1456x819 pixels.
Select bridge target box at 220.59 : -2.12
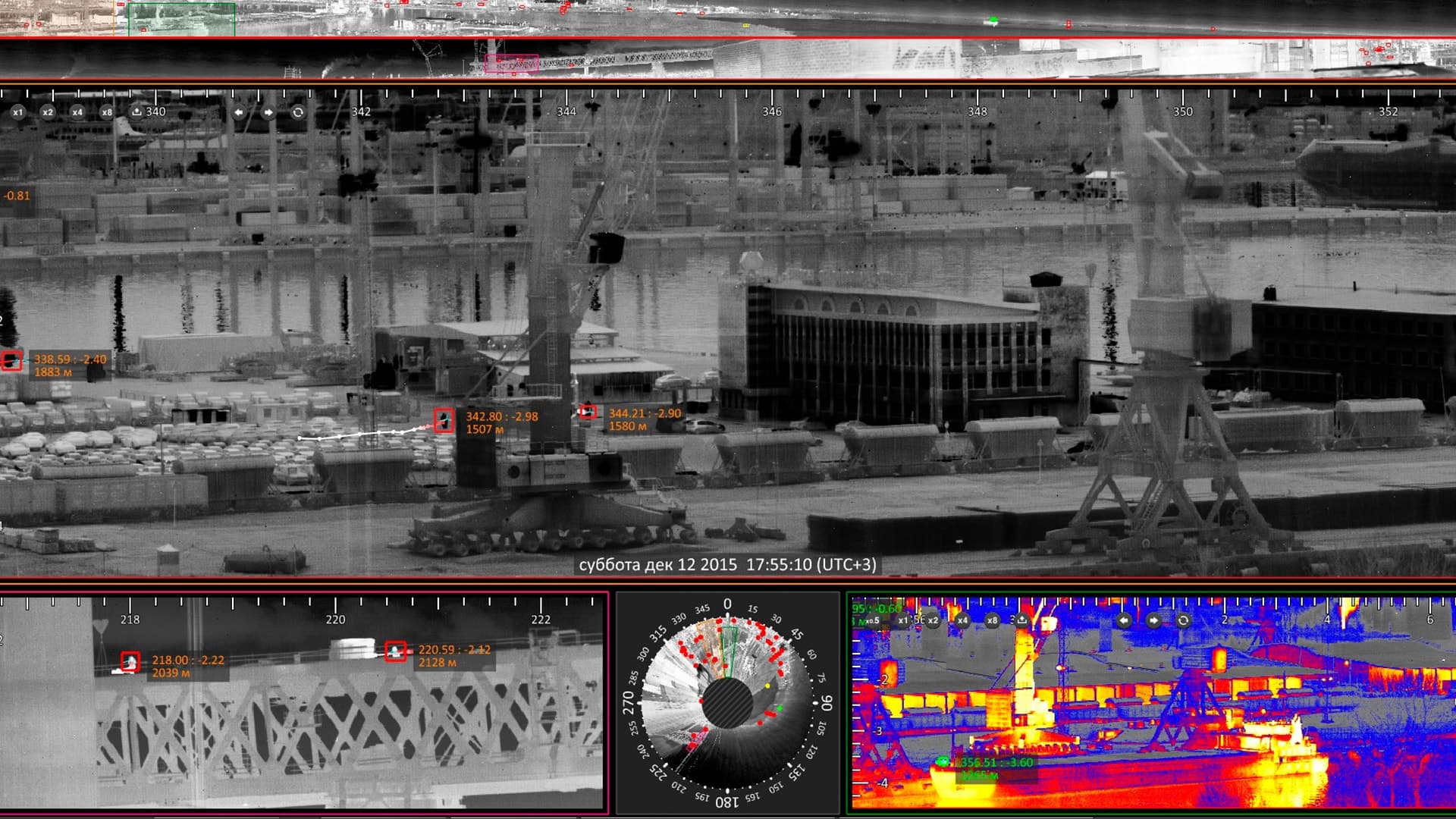tap(395, 651)
